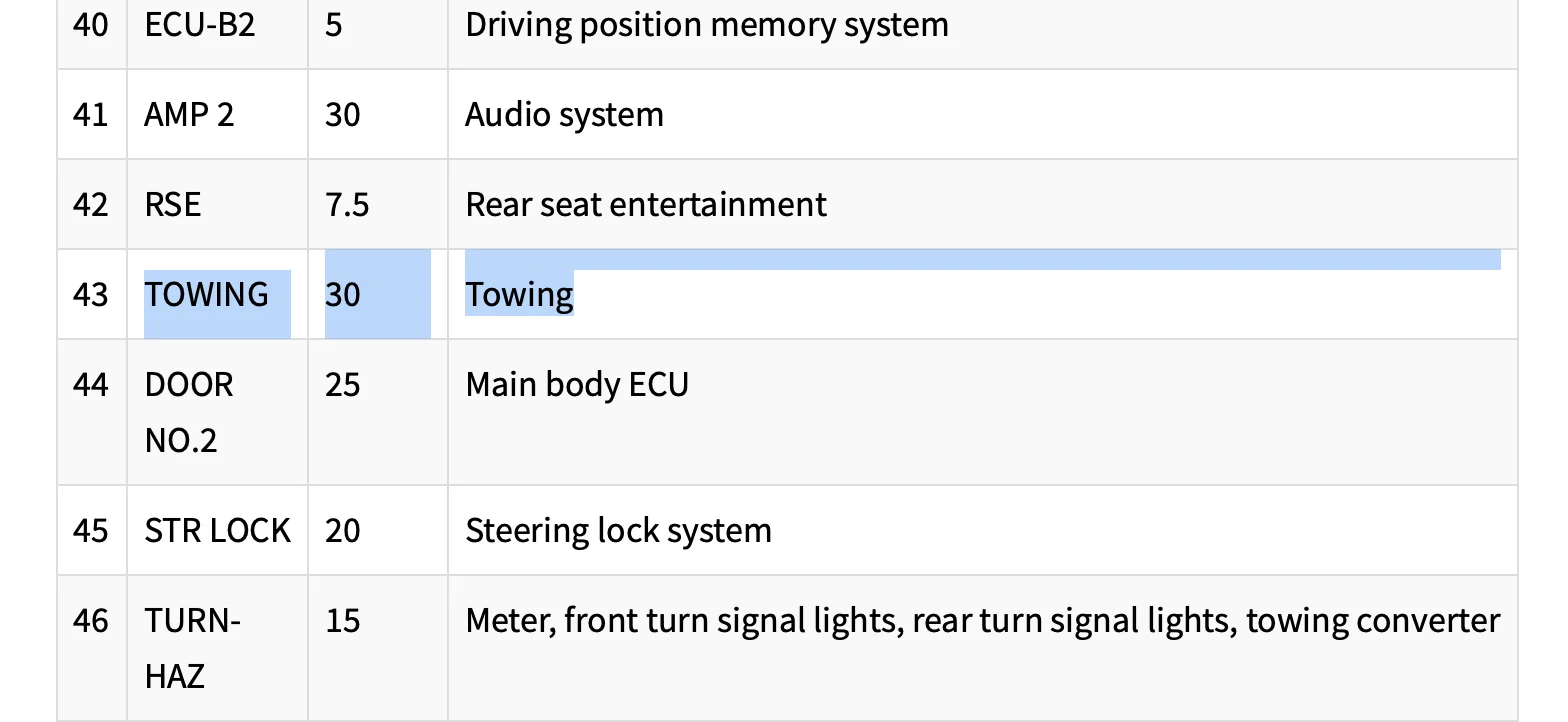Viewport: 1568px width, 722px height.
Task: Click the AMP 2 fuse label
Action: point(189,114)
